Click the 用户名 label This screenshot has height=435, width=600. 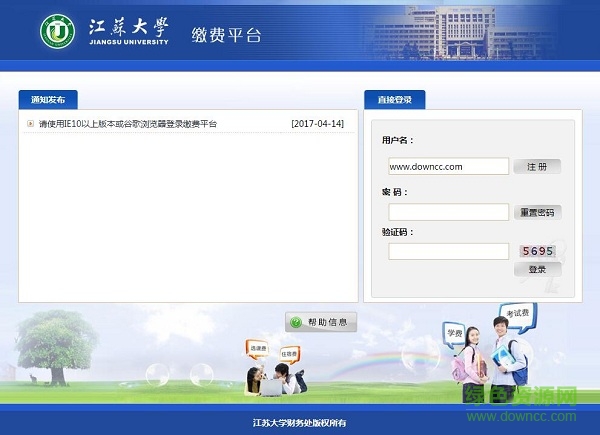pos(398,140)
